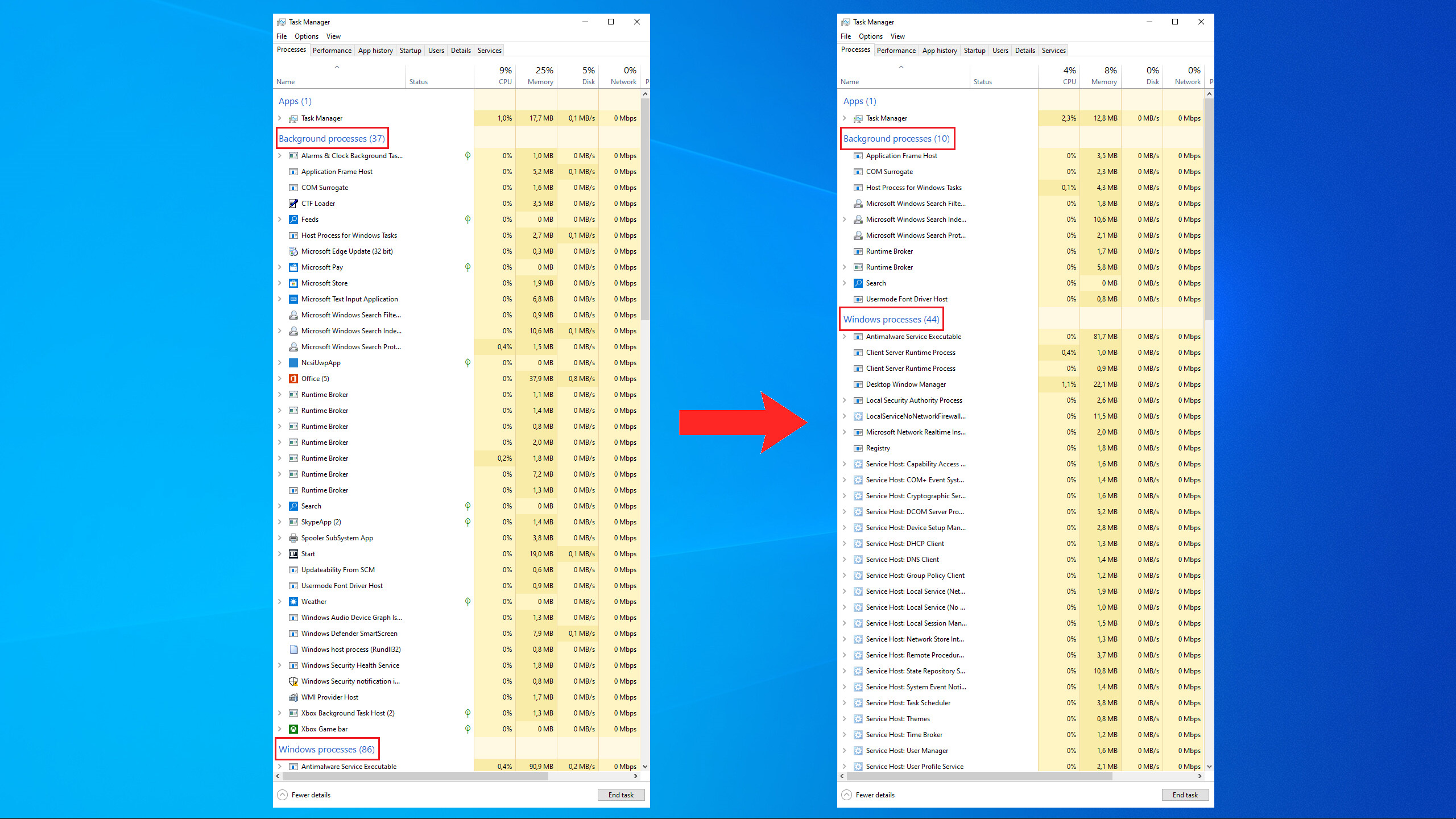
Task: Expand Antimalware Service Executable in right window
Action: pos(845,337)
